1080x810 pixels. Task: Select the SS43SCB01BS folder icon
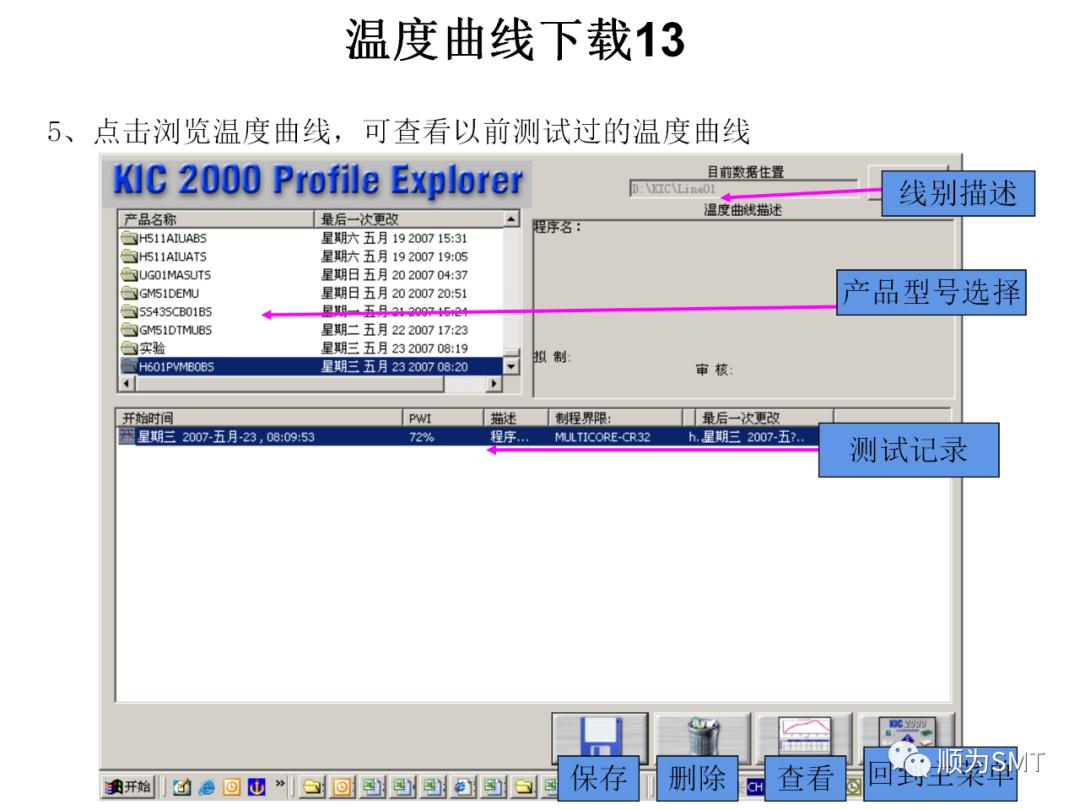point(129,311)
